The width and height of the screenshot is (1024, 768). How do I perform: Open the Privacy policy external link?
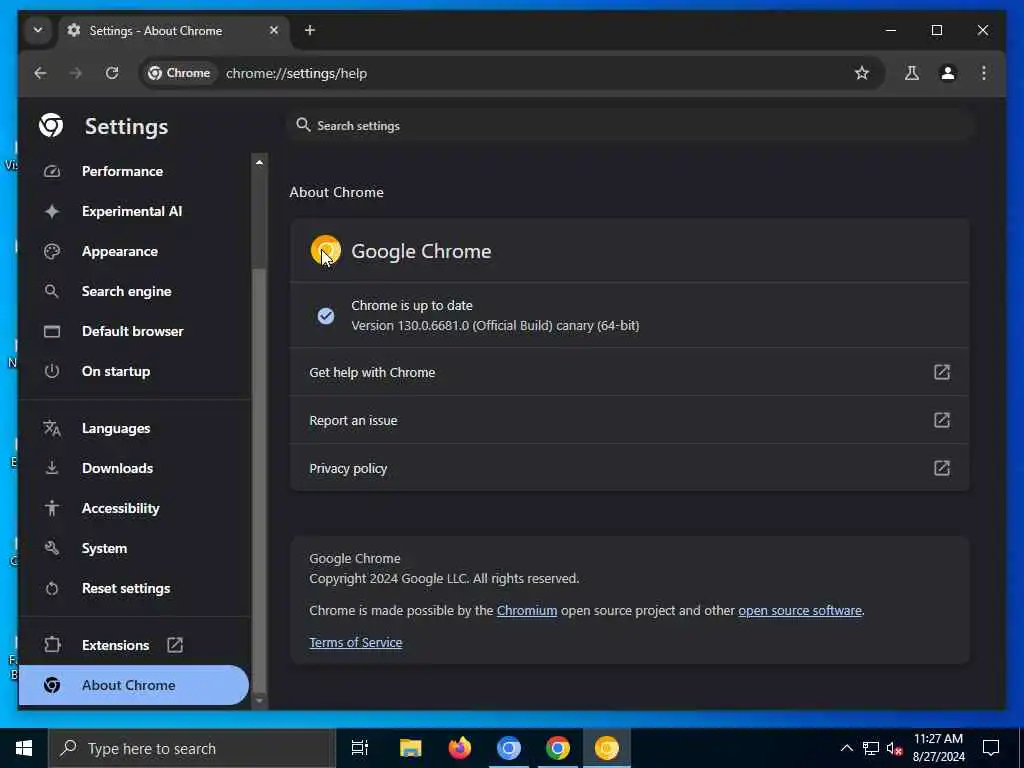941,468
